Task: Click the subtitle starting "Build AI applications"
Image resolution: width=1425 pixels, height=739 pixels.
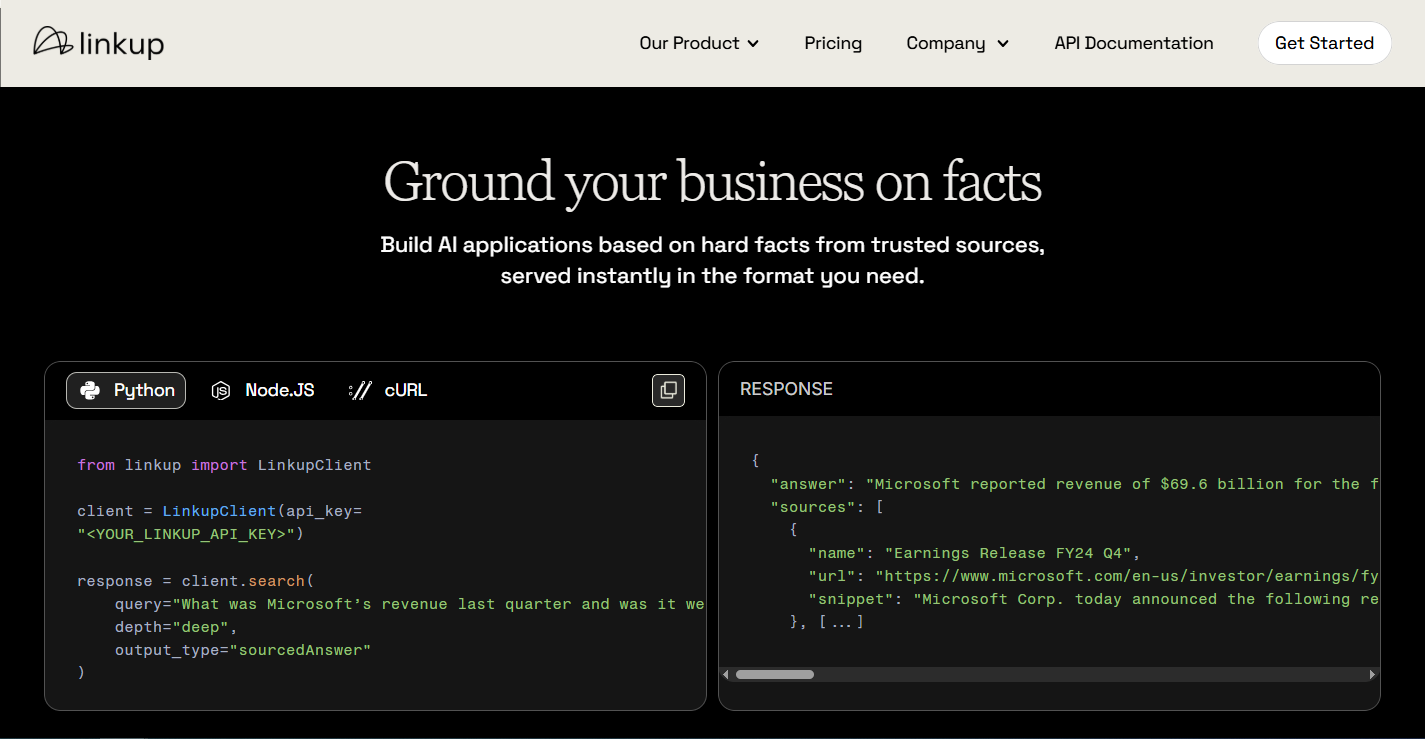Action: click(x=713, y=260)
